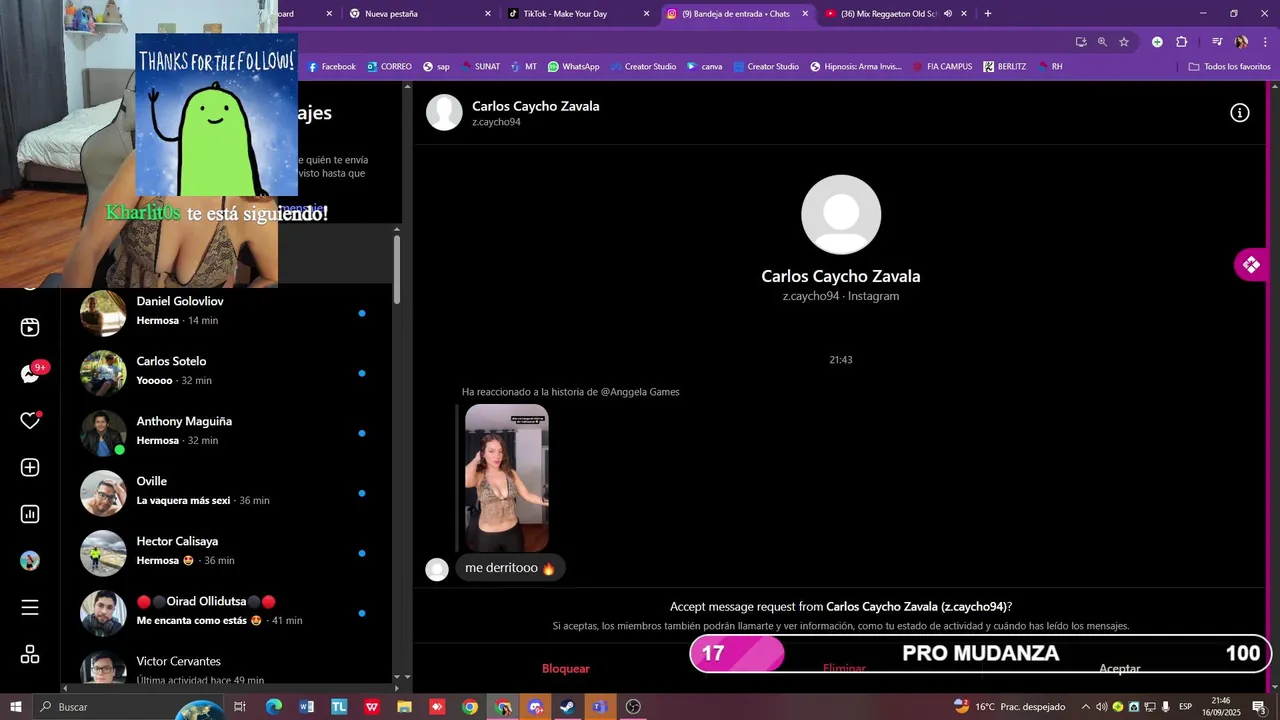Image resolution: width=1280 pixels, height=720 pixels.
Task: Open Carlos Sotelo message request
Action: 226,371
